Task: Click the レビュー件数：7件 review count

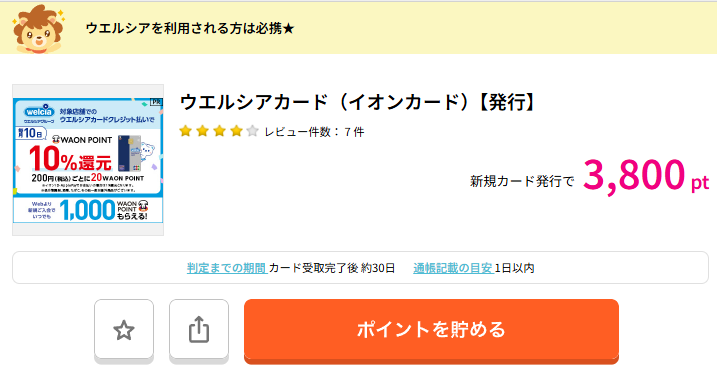Action: pos(315,132)
